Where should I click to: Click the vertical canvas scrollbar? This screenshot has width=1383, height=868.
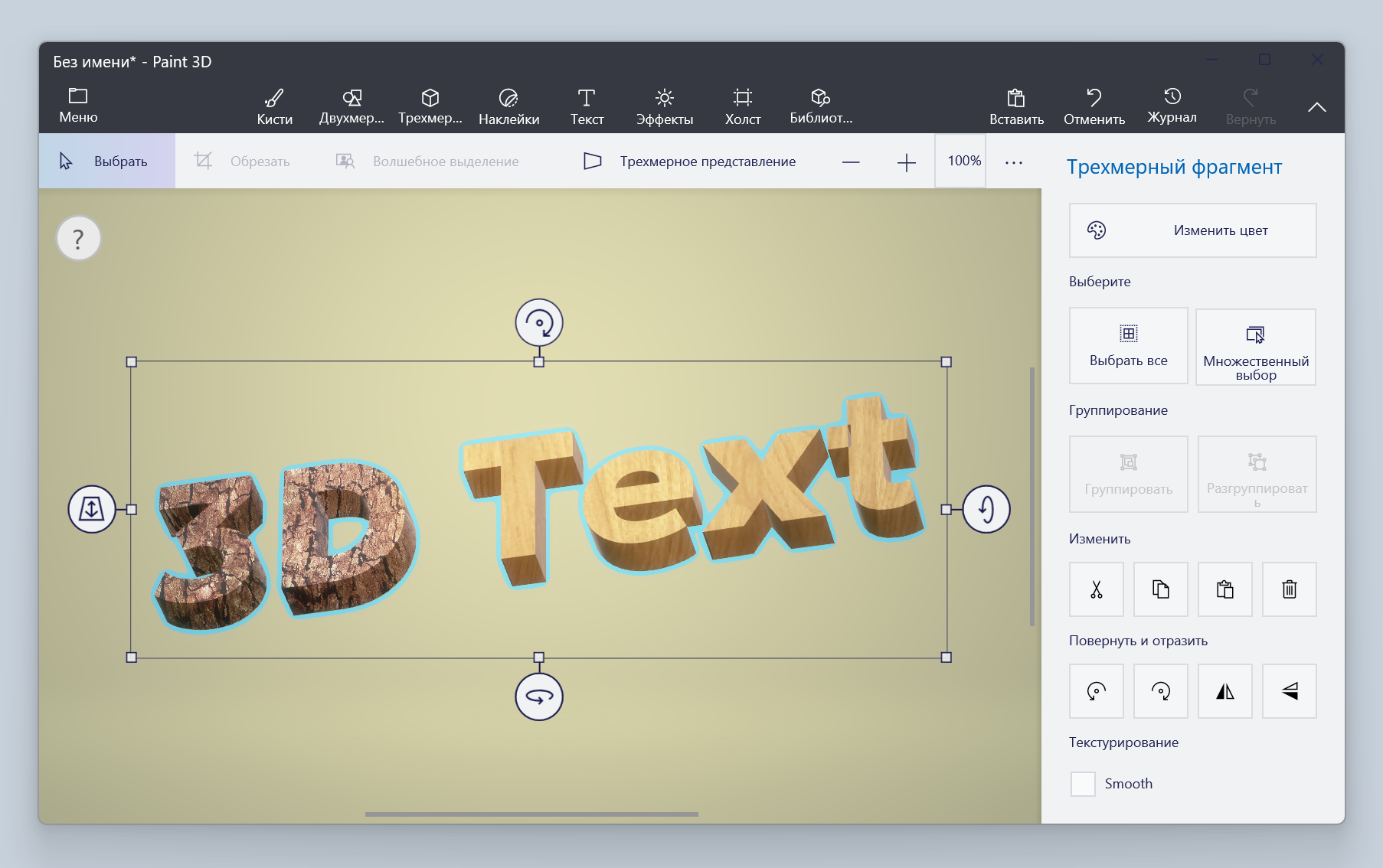coord(1032,496)
